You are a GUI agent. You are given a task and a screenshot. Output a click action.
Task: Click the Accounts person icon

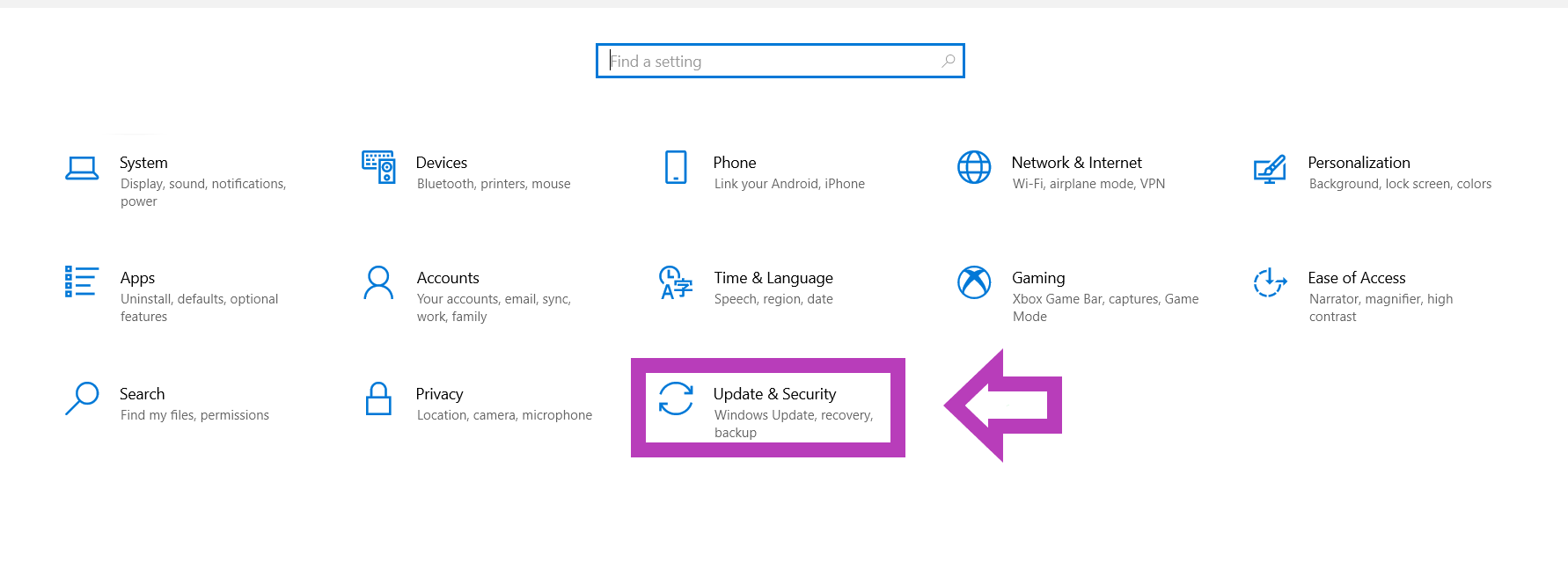pos(378,282)
